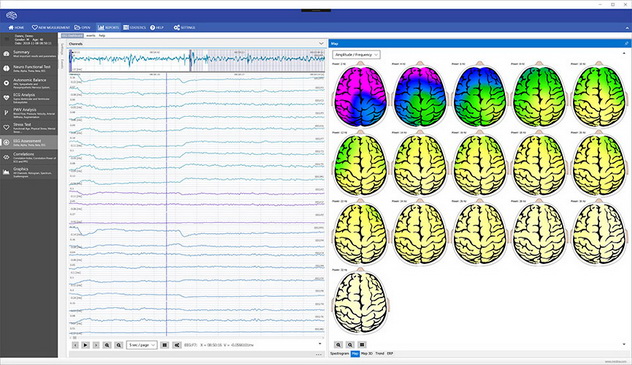Image resolution: width=632 pixels, height=365 pixels.
Task: Toggle grid view in channel toolbar
Action: [x=164, y=345]
